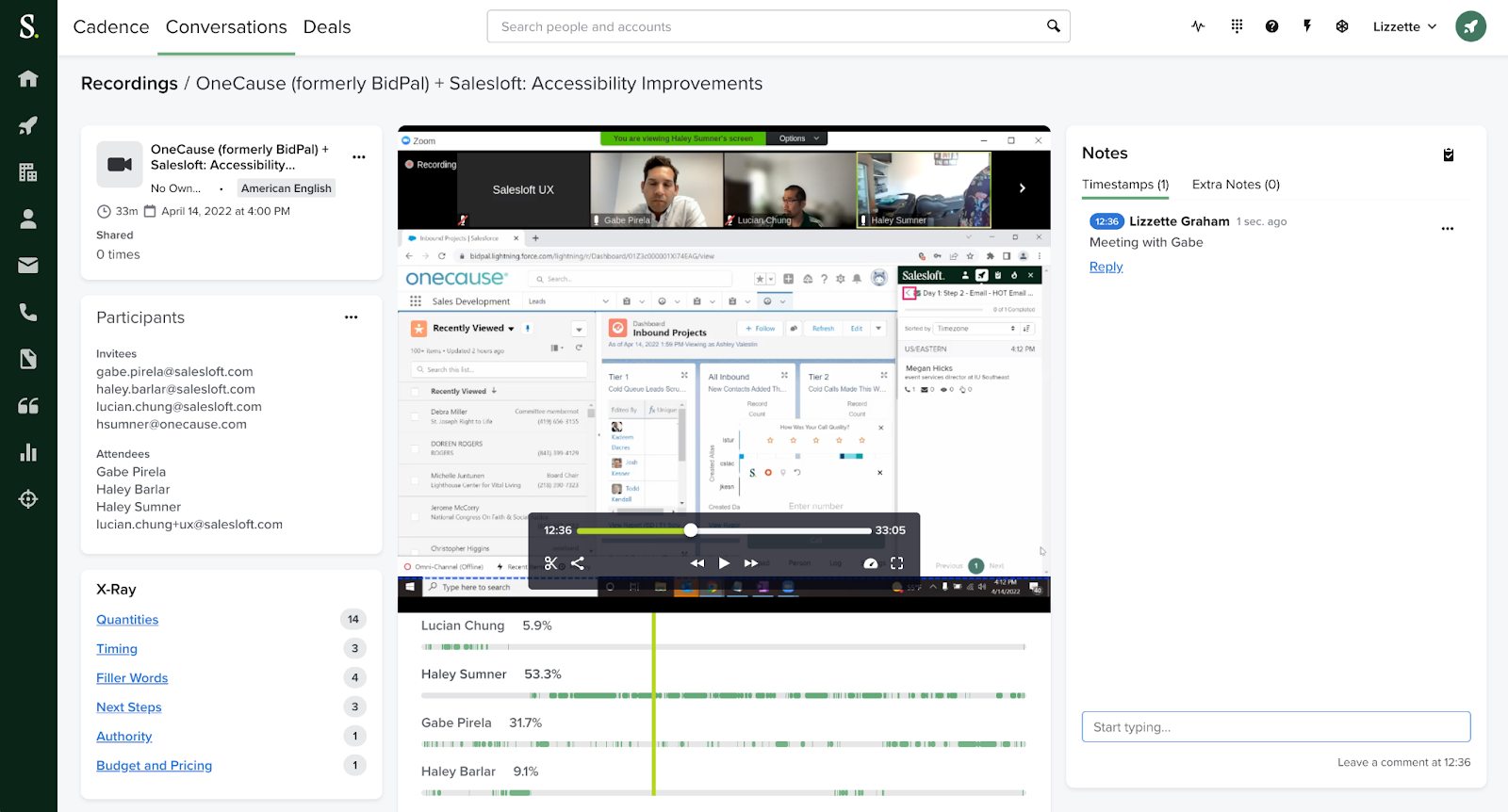This screenshot has height=812, width=1508.
Task: Open the Authority X-Ray link
Action: tap(124, 737)
